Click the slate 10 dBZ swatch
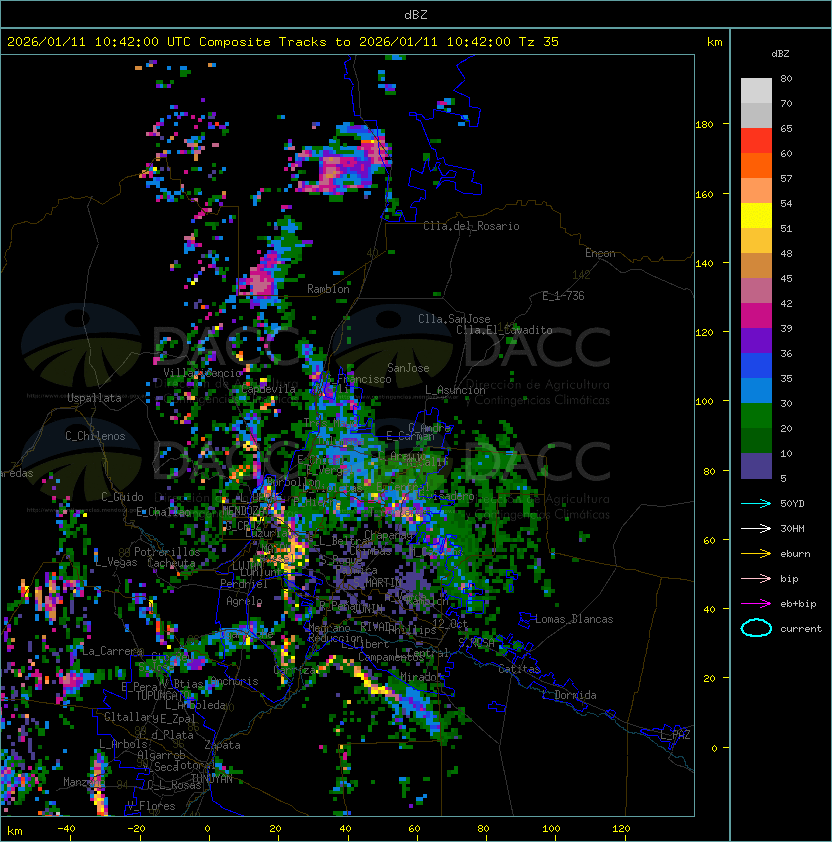Viewport: 832px width, 842px height. point(756,466)
